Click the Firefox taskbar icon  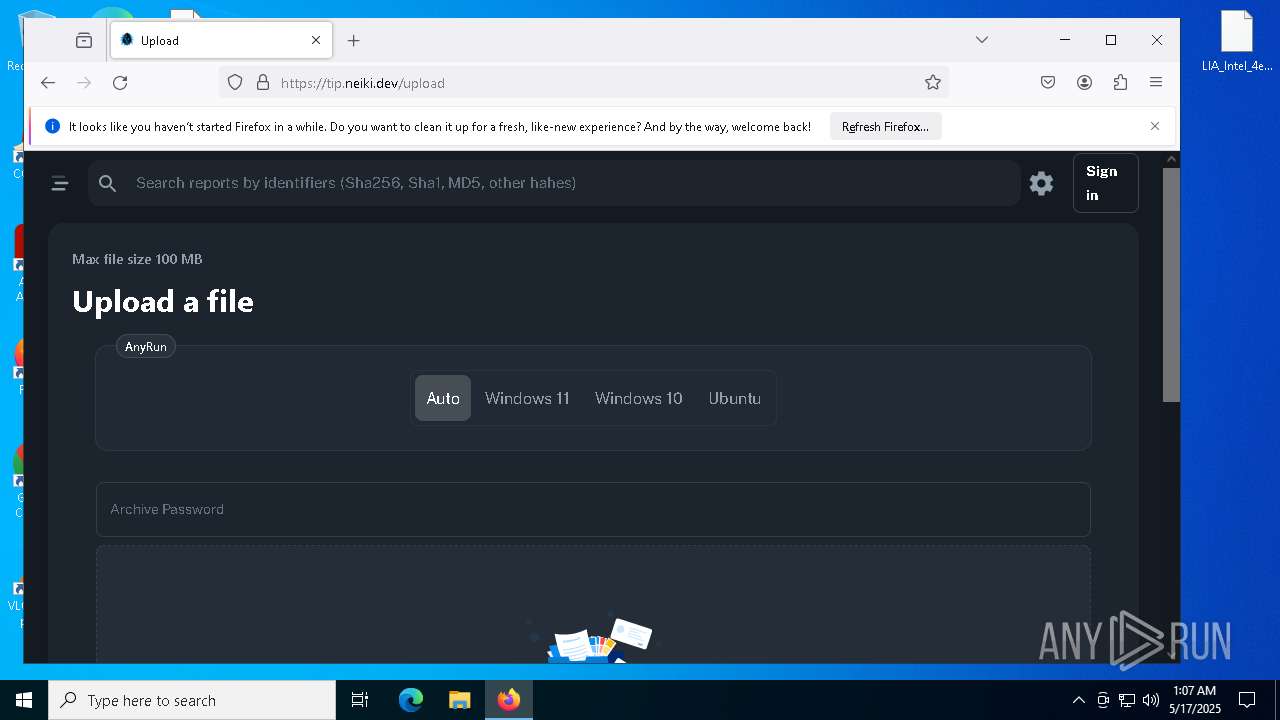point(508,700)
